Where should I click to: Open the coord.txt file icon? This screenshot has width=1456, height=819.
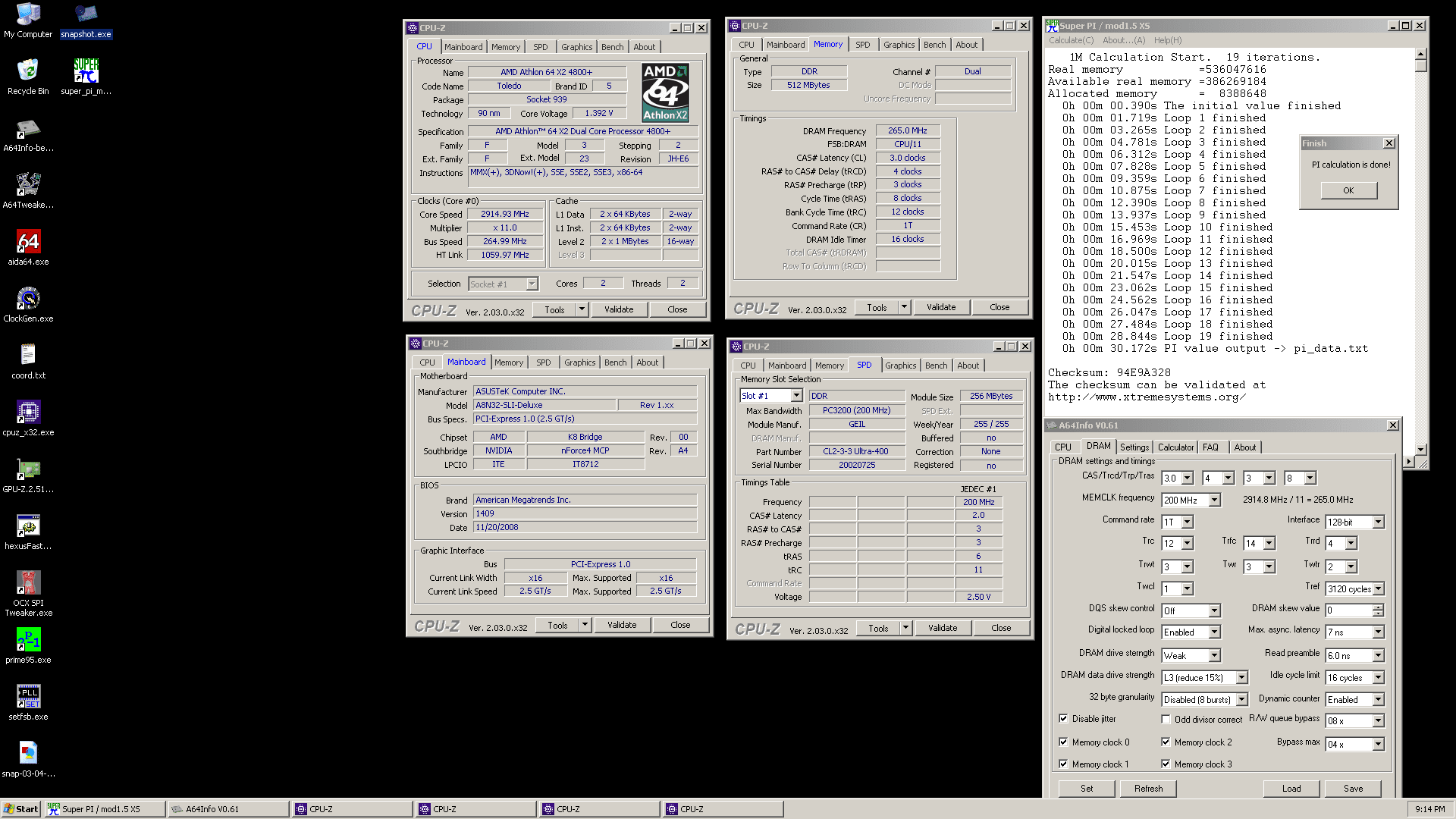[x=28, y=362]
